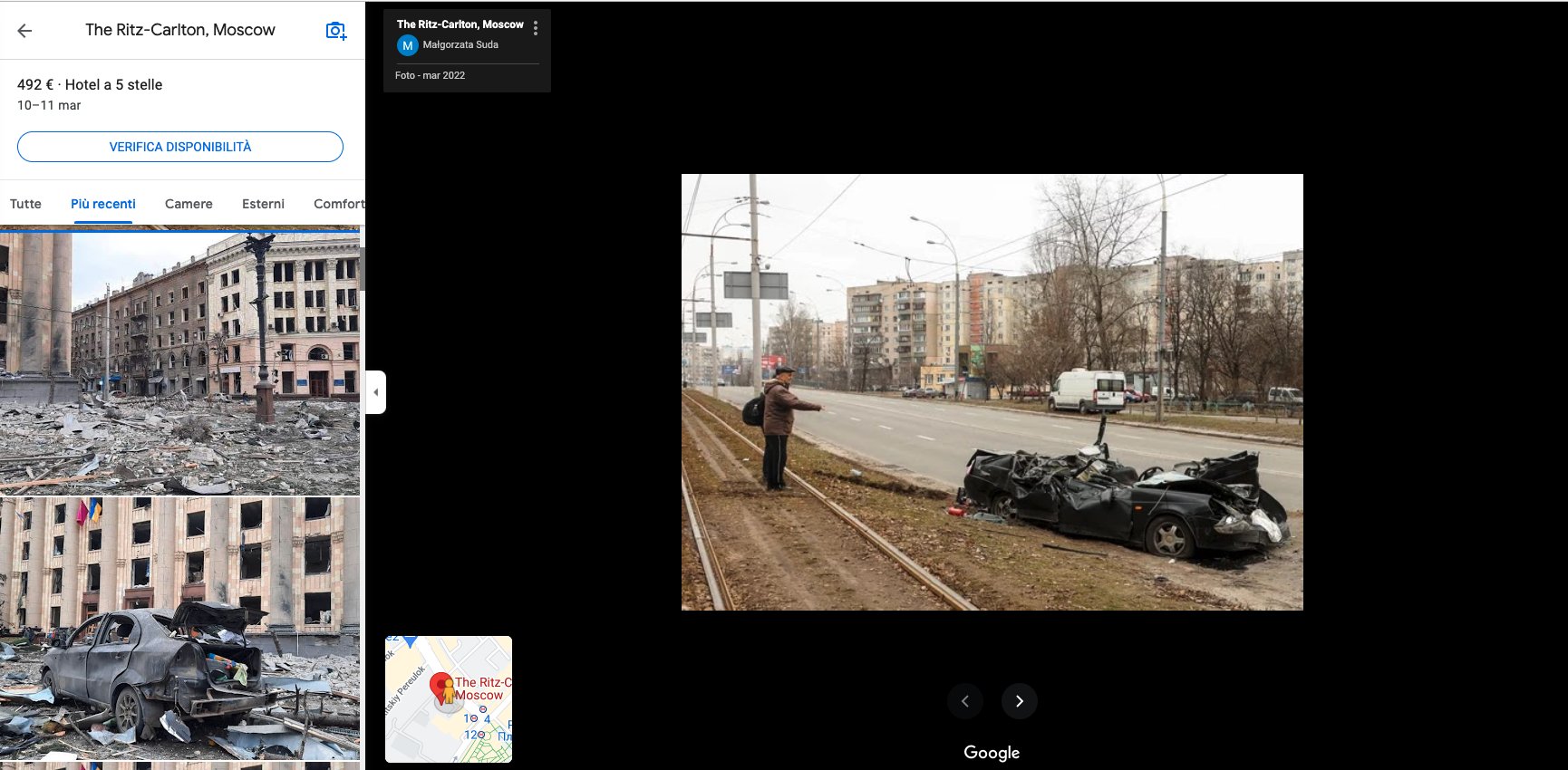The width and height of the screenshot is (1568, 770).
Task: Go to the next photo
Action: pos(1020,701)
